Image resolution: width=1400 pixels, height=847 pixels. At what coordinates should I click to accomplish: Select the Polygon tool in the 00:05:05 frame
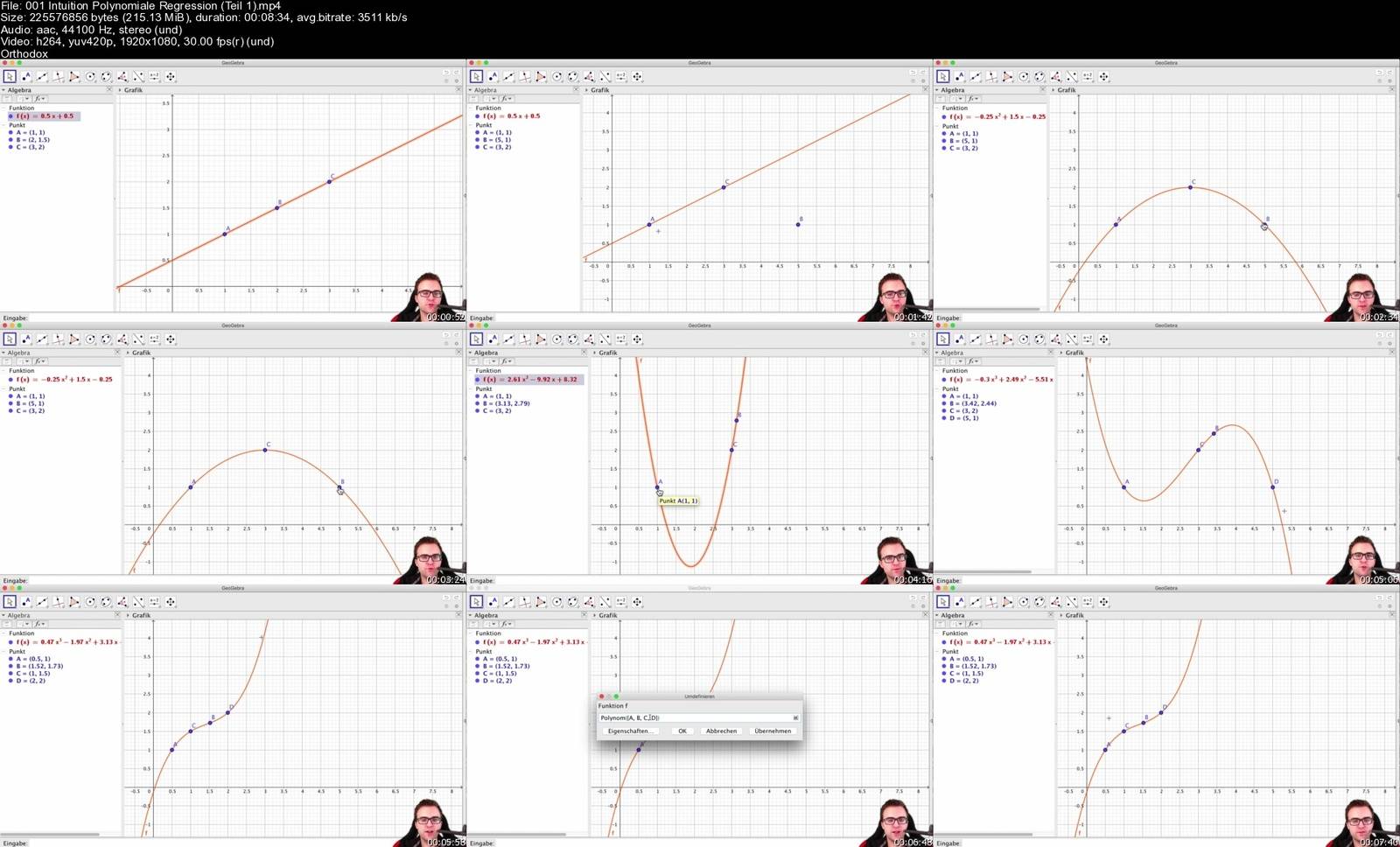coord(1008,339)
